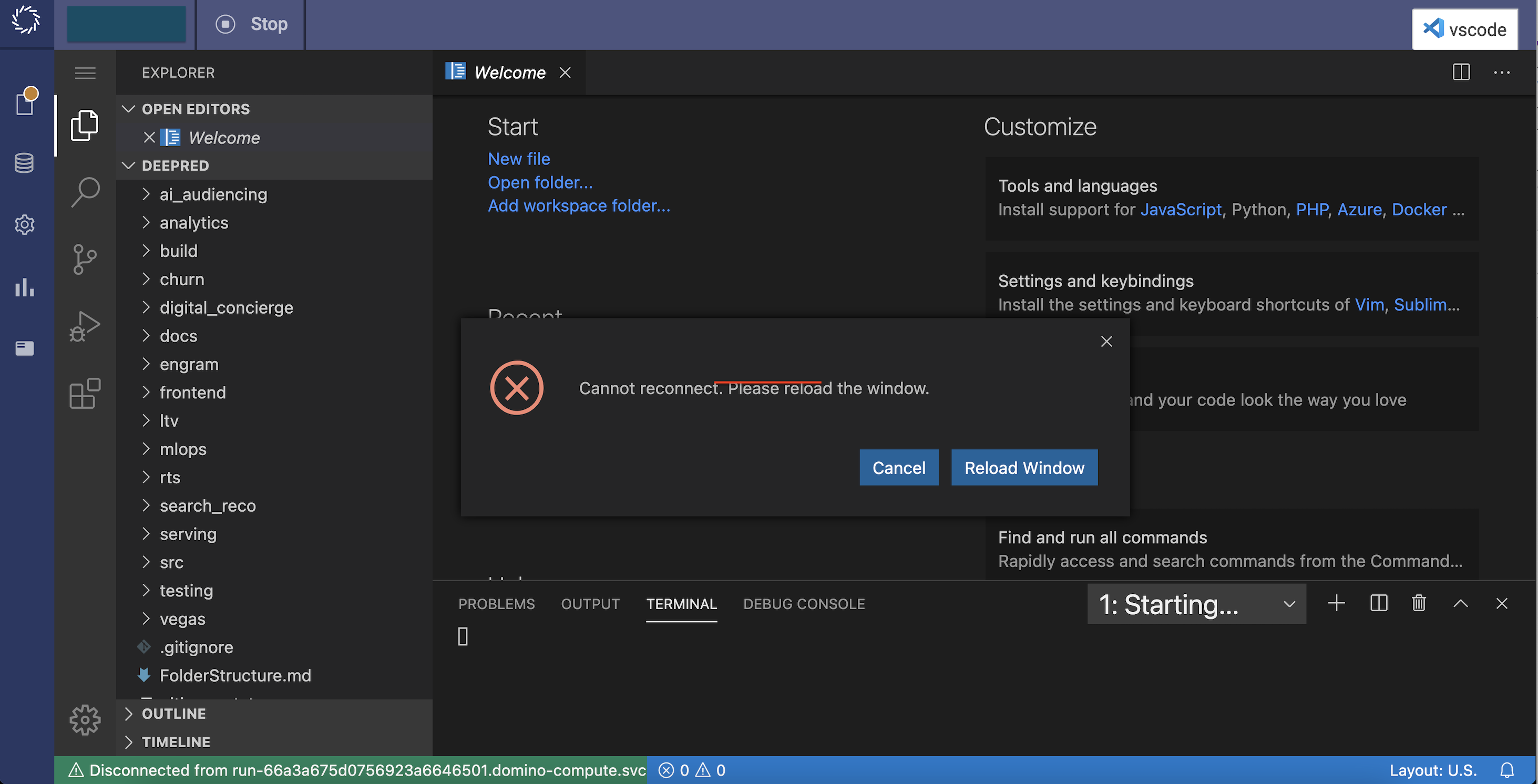Toggle the VS Code hamburger menu
The height and width of the screenshot is (784, 1538).
click(85, 73)
